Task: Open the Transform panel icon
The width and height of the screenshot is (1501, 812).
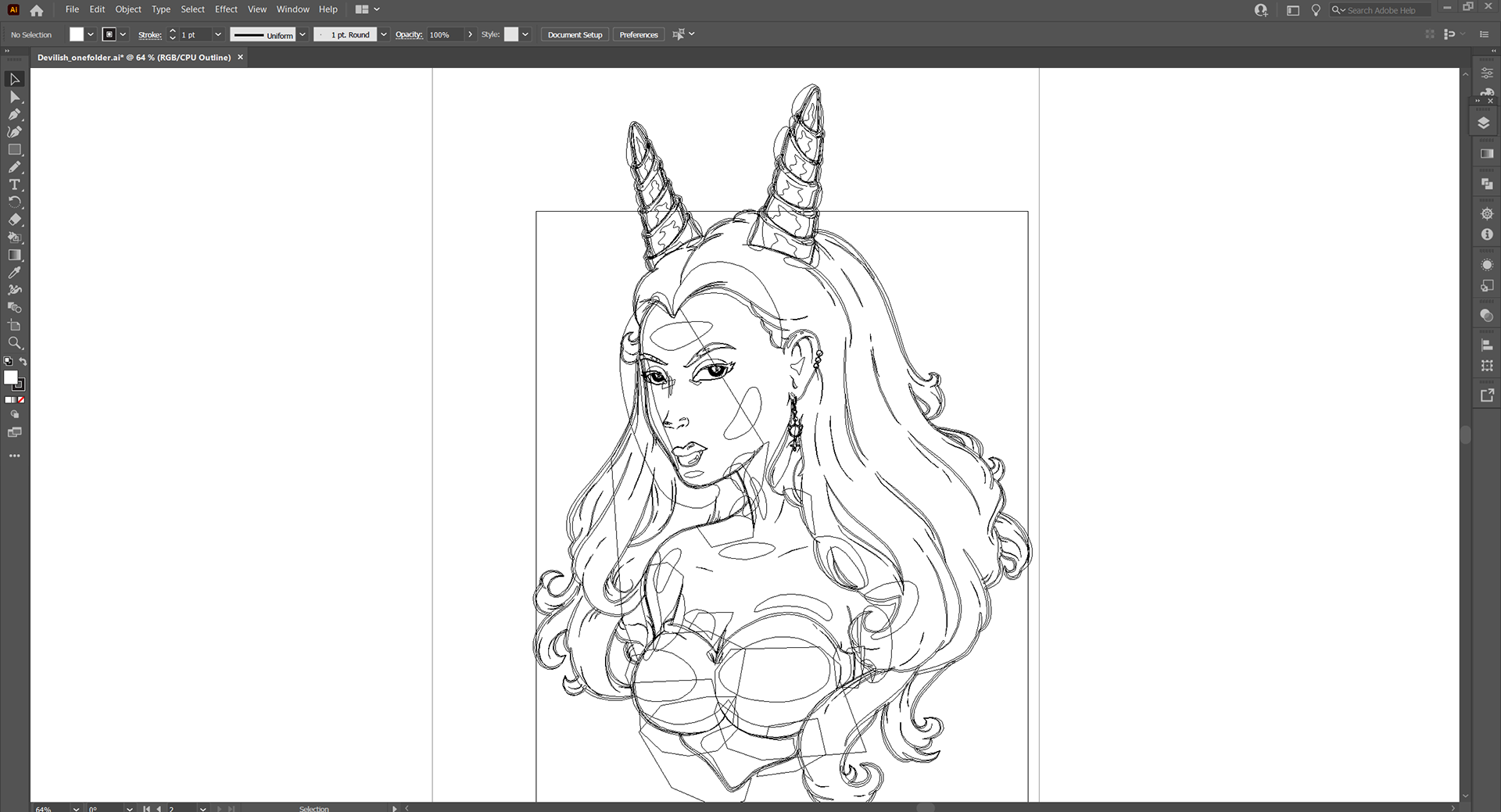Action: [1487, 366]
